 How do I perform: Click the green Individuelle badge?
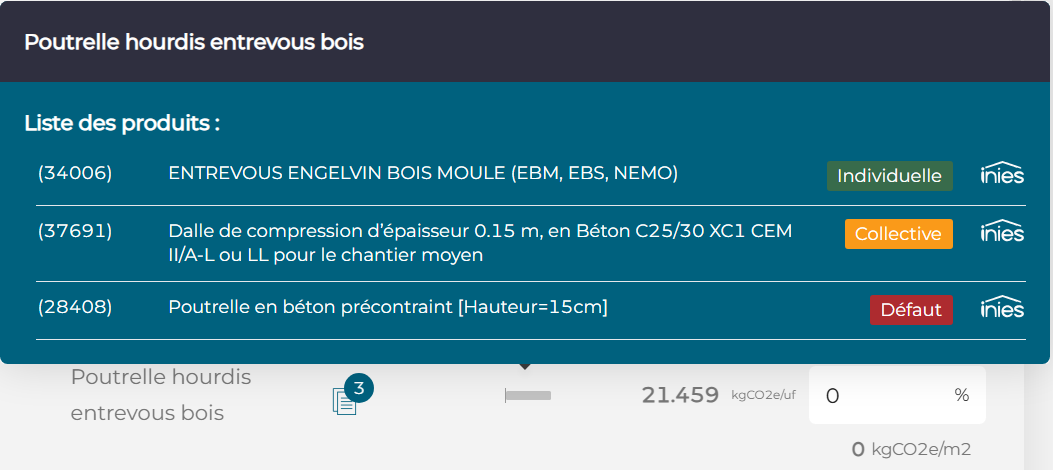point(889,176)
